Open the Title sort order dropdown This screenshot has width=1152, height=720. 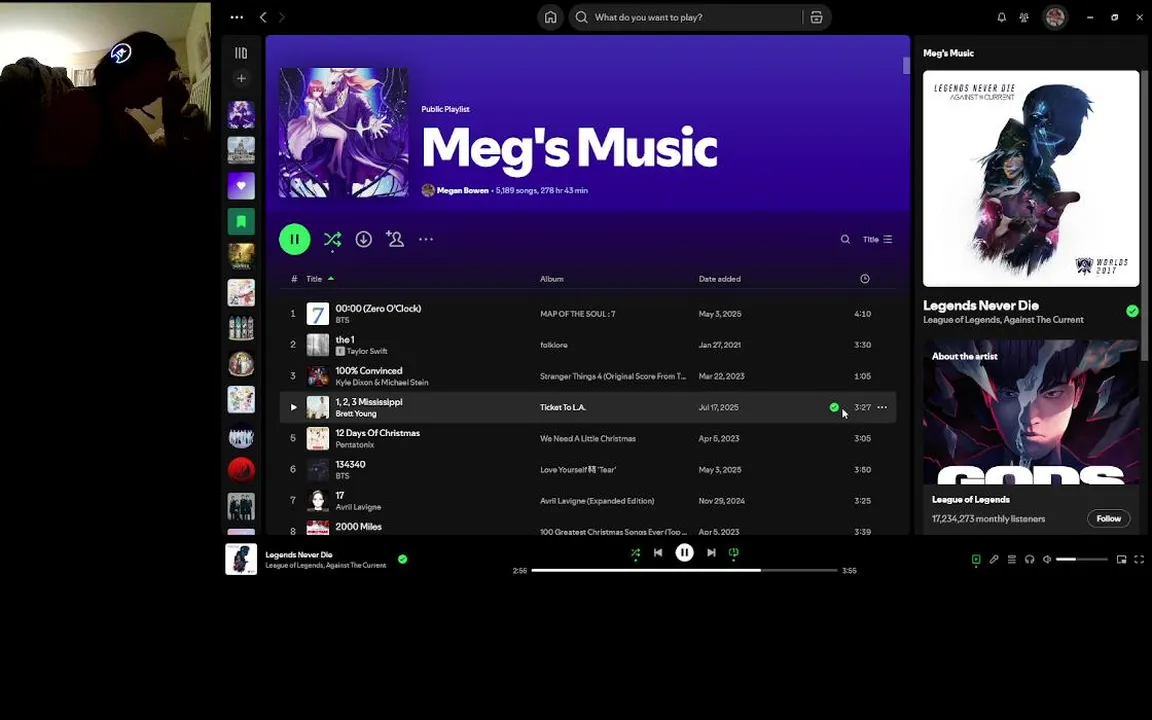pyautogui.click(x=877, y=240)
